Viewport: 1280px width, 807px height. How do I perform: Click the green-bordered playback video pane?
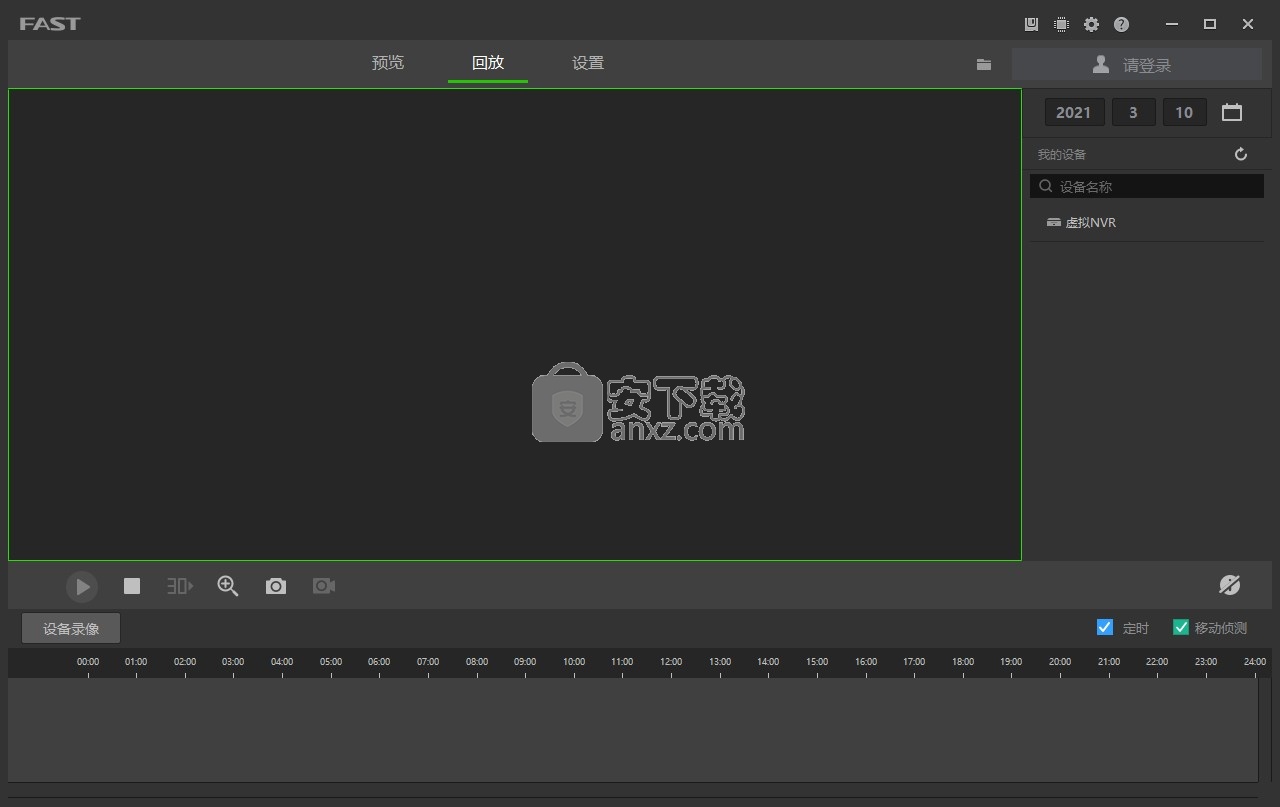point(515,324)
